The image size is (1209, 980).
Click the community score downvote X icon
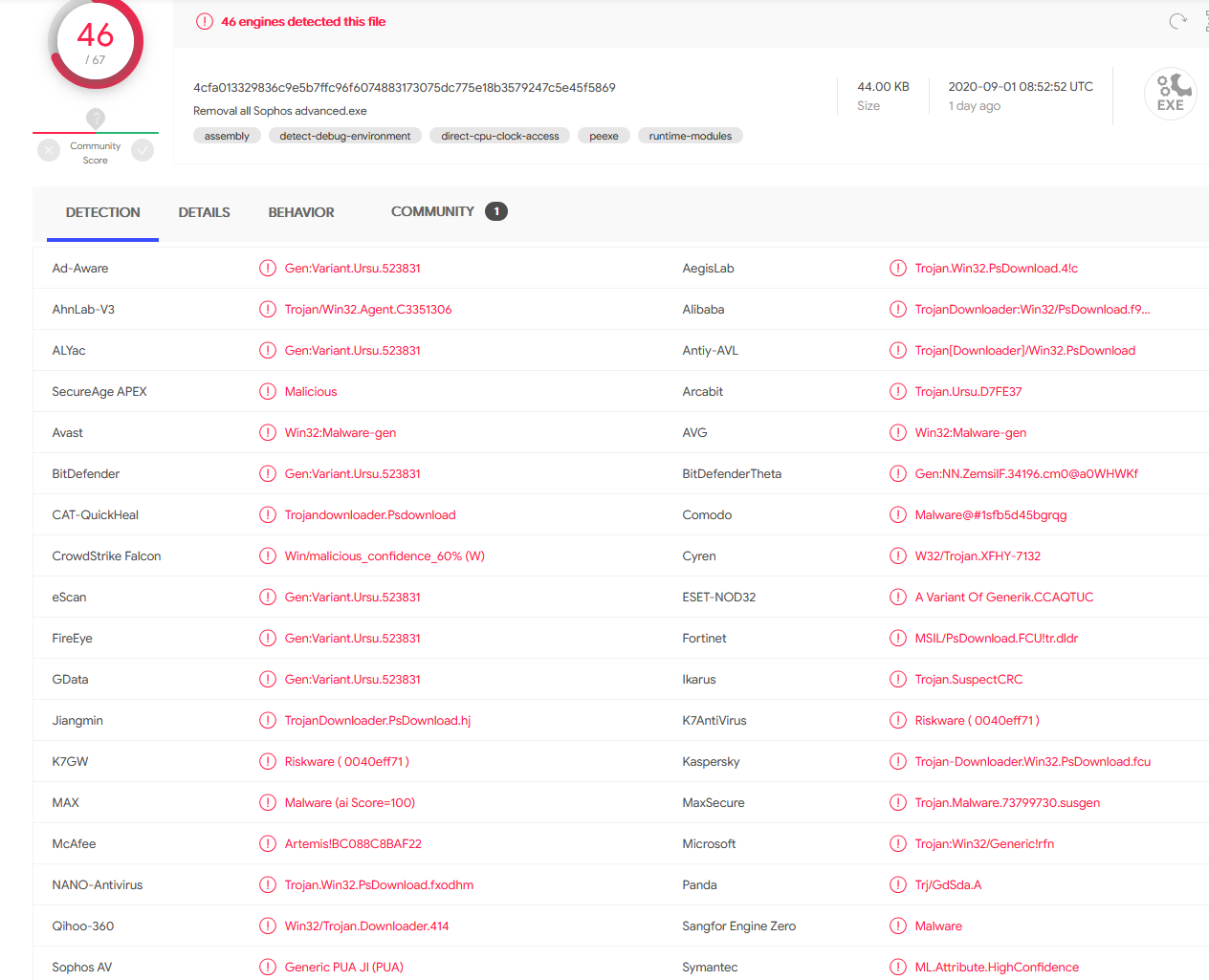click(49, 150)
